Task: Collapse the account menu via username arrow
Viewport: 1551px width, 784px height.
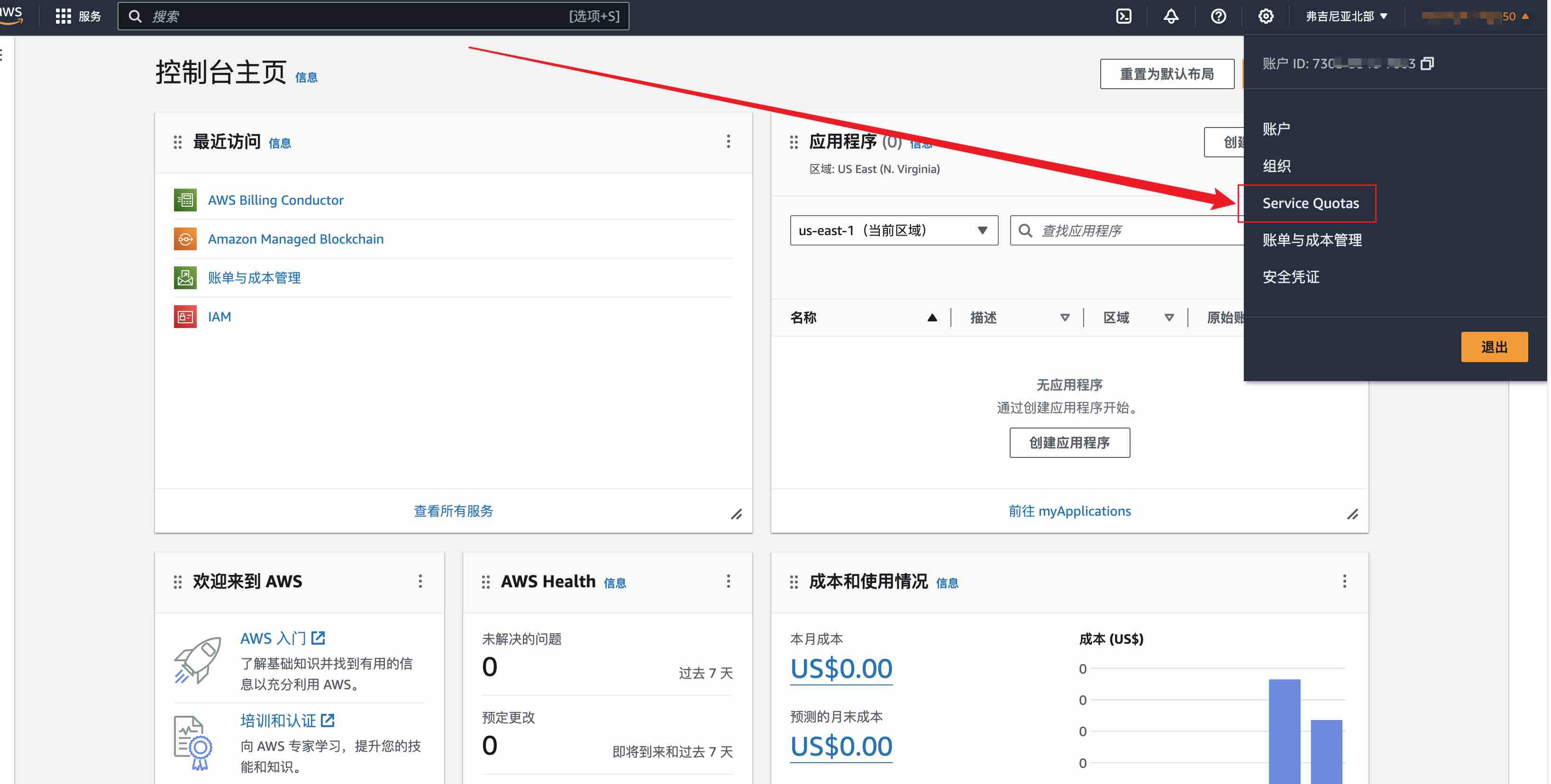Action: tap(1525, 16)
